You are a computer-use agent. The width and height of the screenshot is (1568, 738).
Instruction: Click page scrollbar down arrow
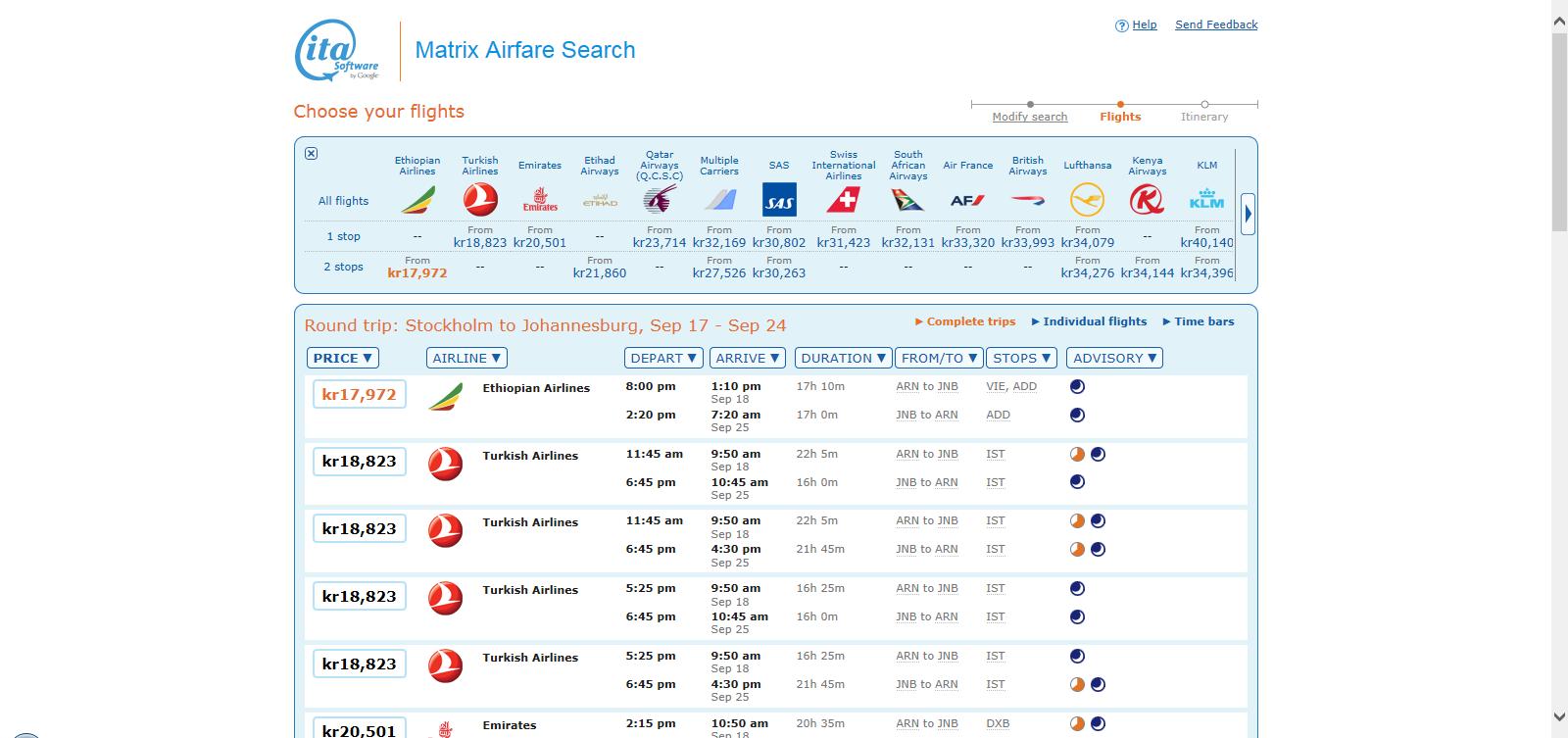tap(1559, 717)
